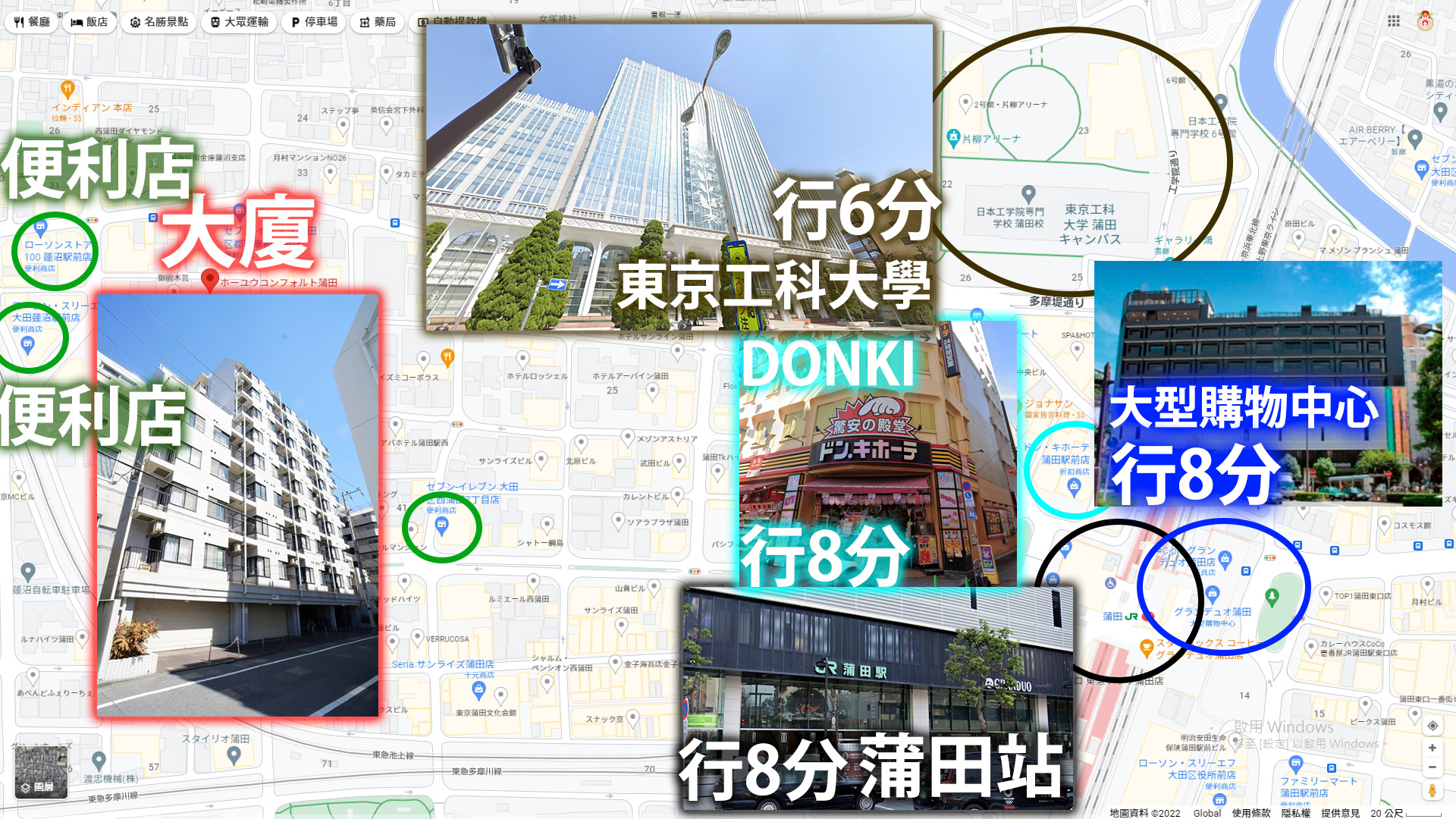The image size is (1456, 819).
Task: Click the 東京工科大学 蒲田キャンパス label
Action: 1090,224
